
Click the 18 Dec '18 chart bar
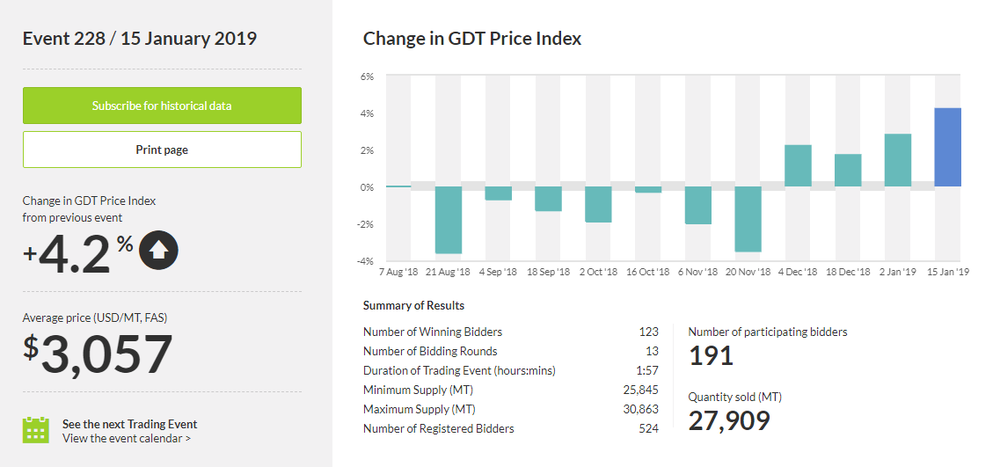(x=847, y=170)
